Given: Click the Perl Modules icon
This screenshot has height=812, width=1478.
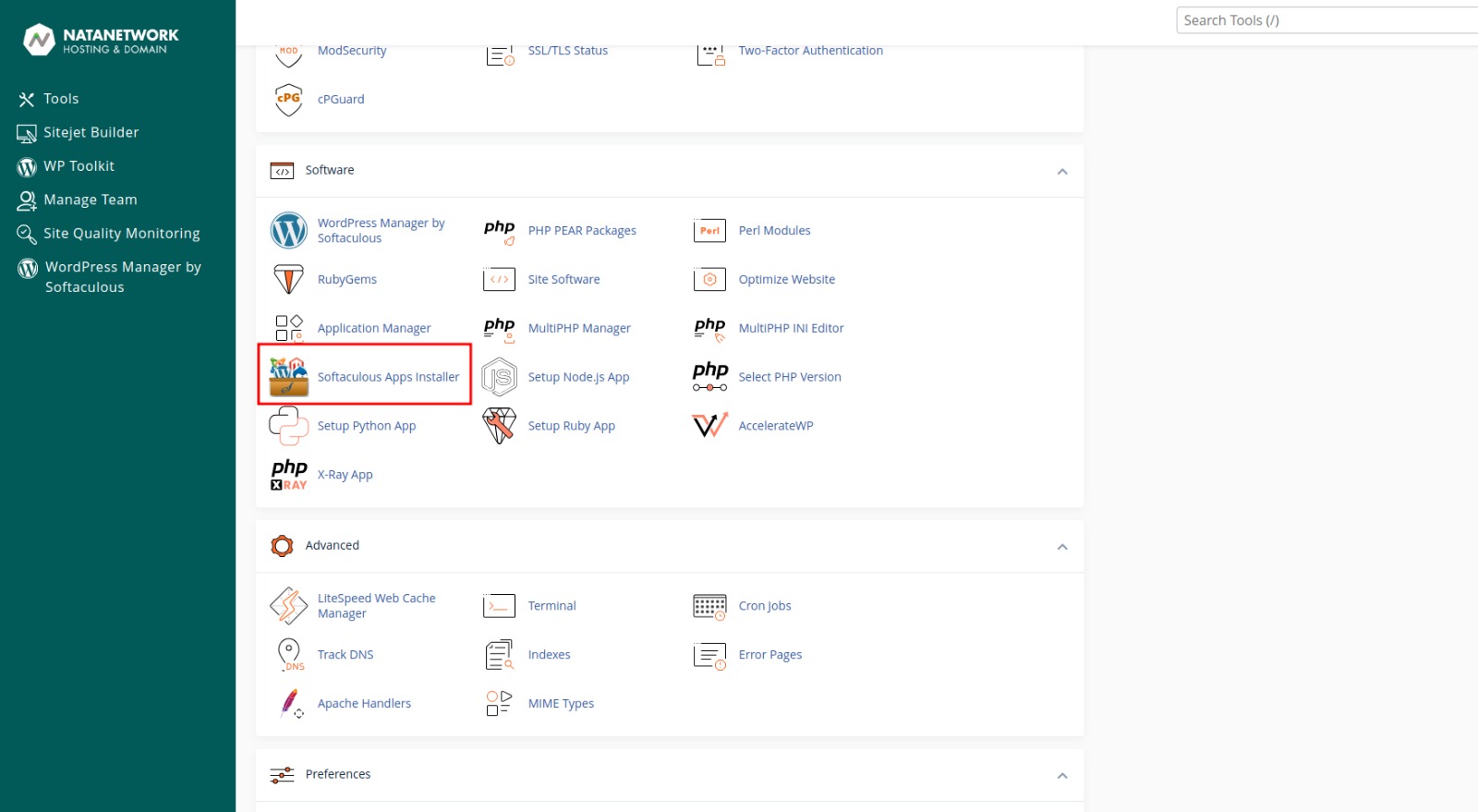Looking at the screenshot, I should click(709, 231).
